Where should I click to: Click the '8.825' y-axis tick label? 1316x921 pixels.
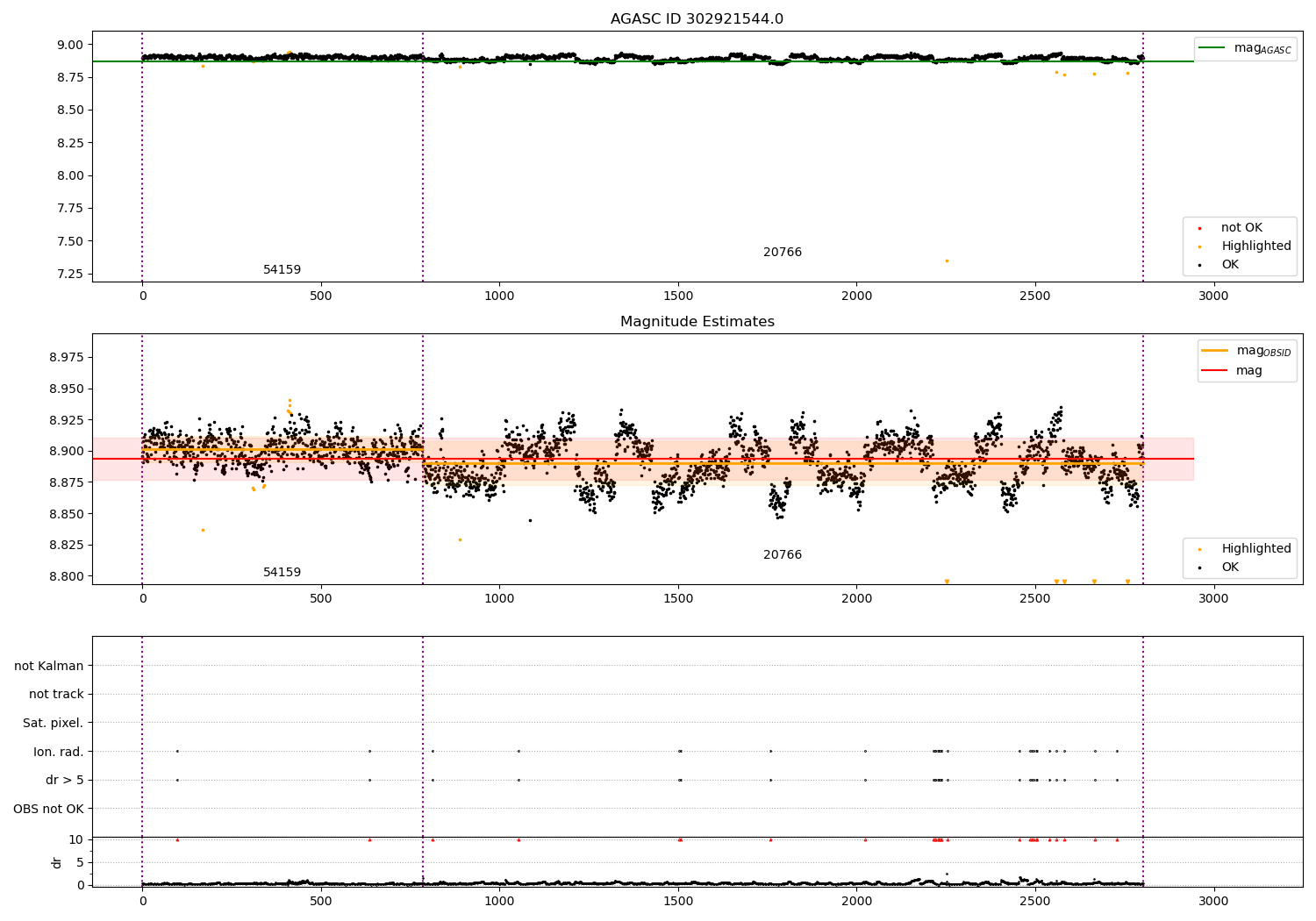[67, 545]
